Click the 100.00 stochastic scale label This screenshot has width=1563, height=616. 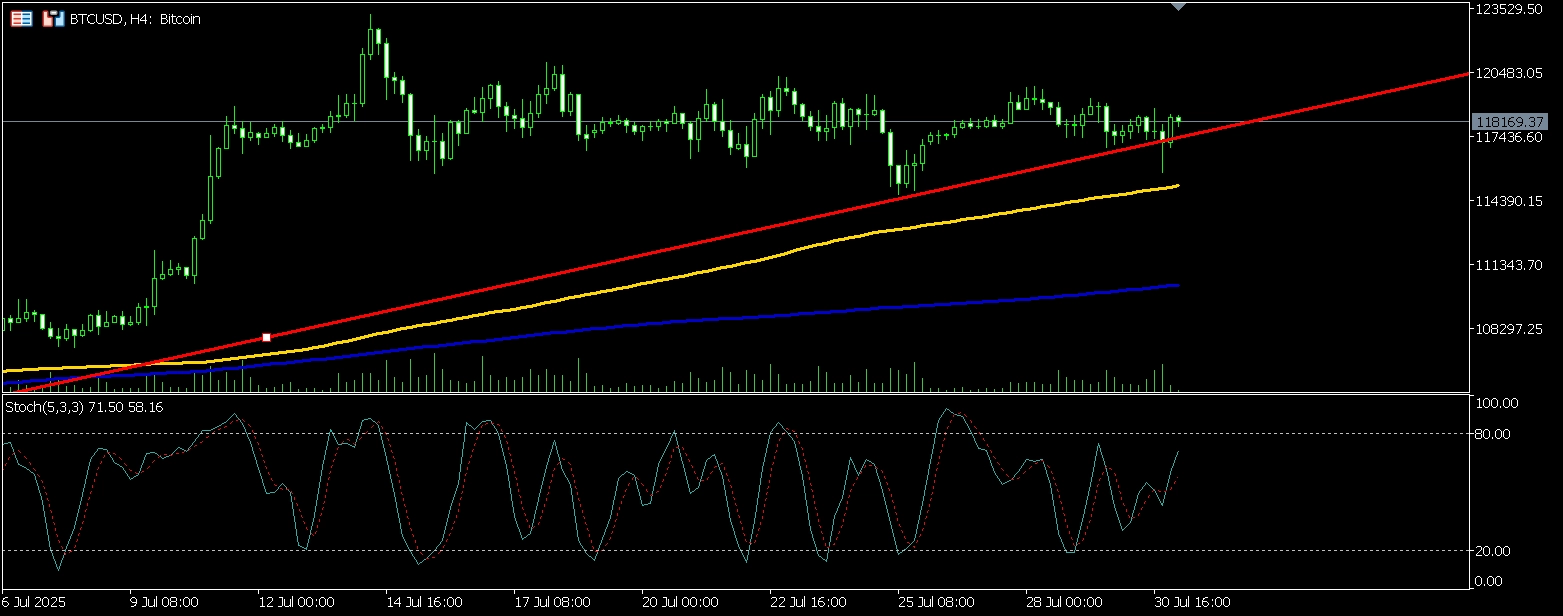pyautogui.click(x=1497, y=403)
